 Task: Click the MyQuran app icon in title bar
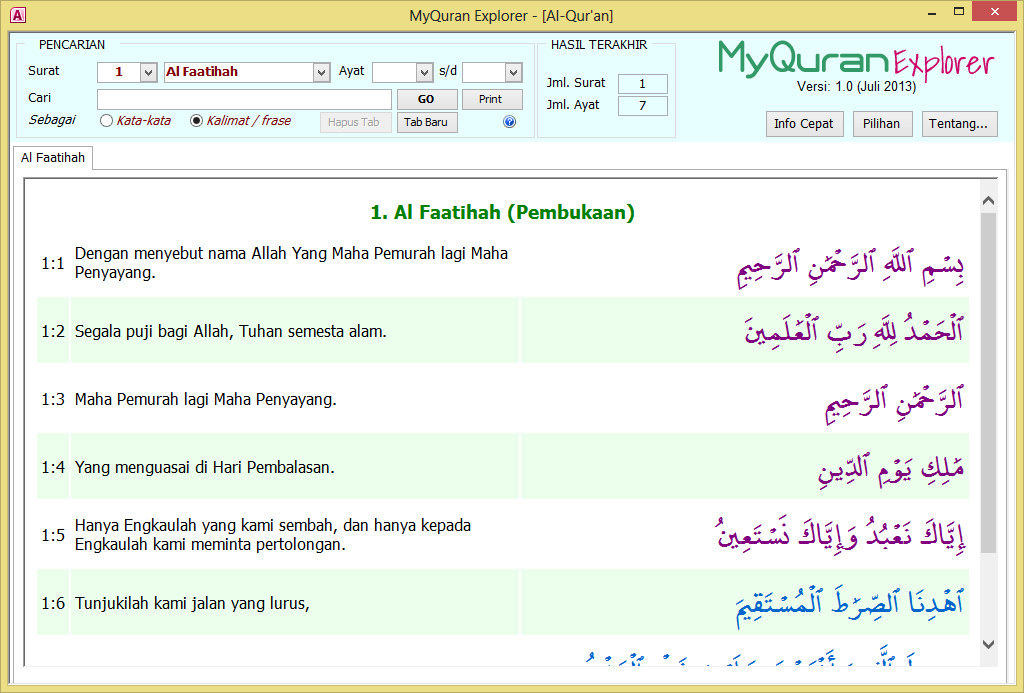[18, 15]
